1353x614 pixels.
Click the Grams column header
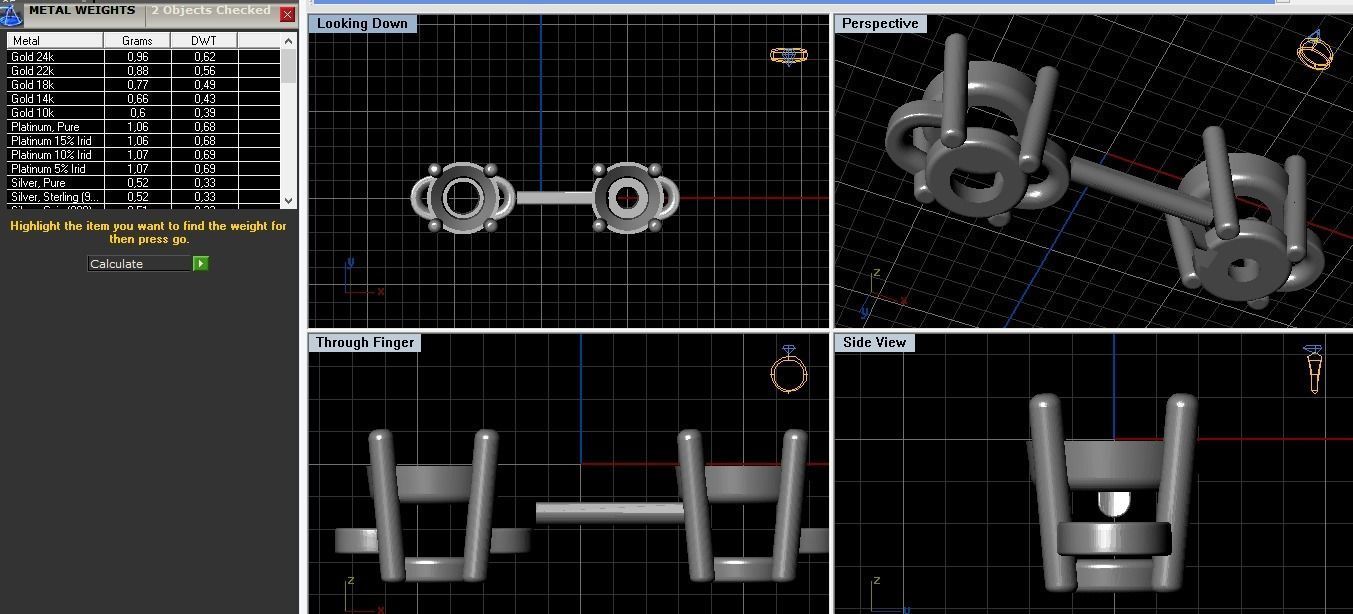tap(137, 40)
